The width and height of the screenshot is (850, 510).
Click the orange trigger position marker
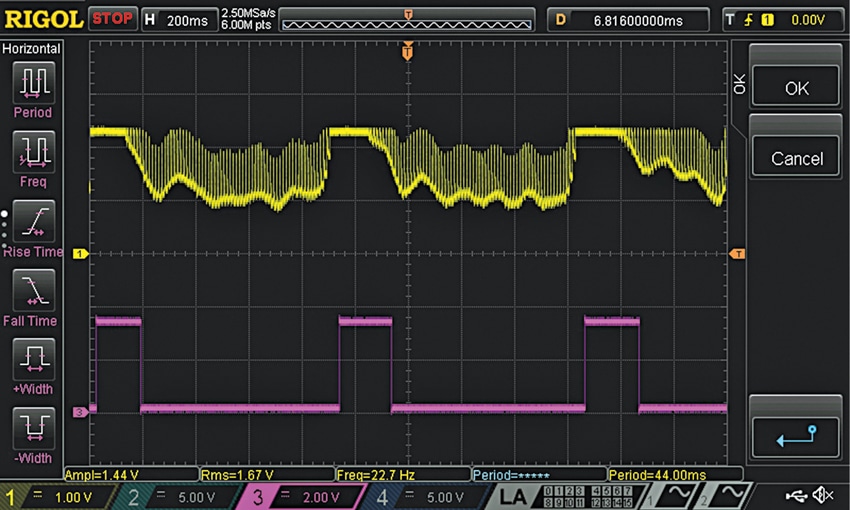407,49
